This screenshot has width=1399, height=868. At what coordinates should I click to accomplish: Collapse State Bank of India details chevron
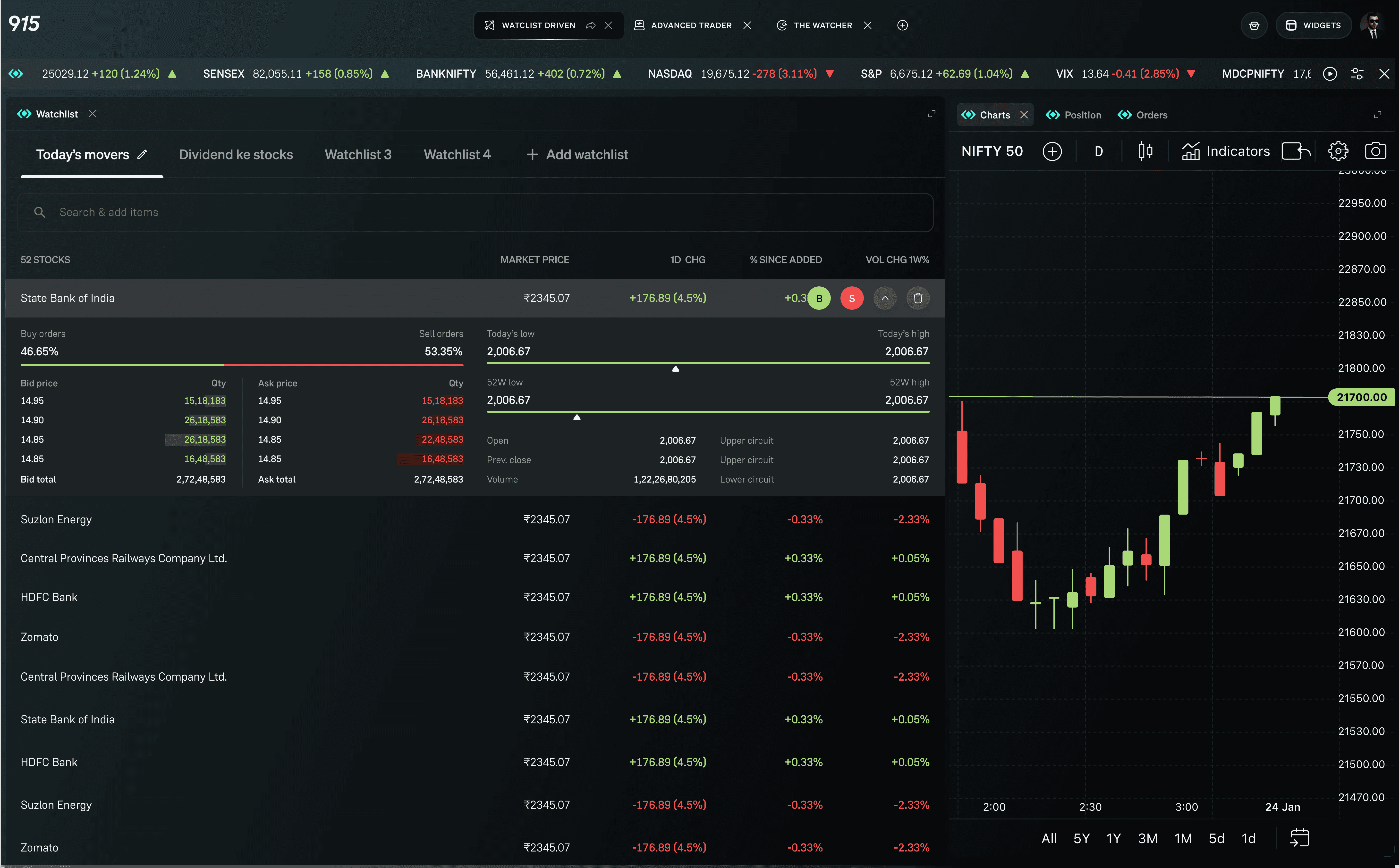point(884,298)
